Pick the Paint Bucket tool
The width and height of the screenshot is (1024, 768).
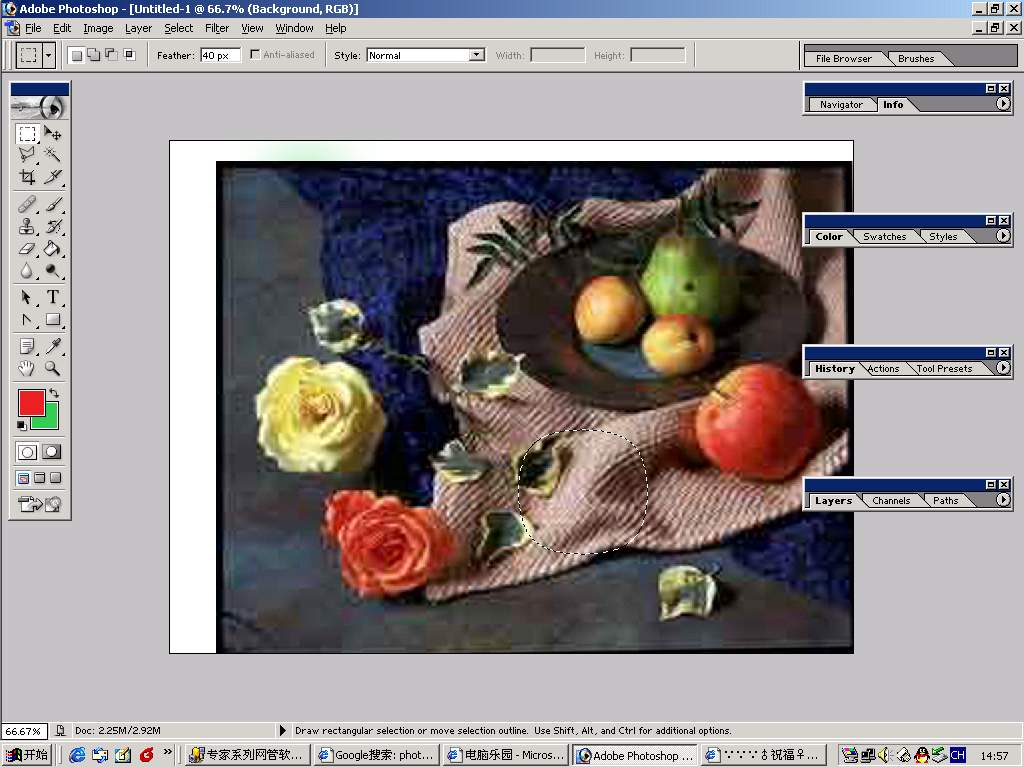click(x=53, y=249)
